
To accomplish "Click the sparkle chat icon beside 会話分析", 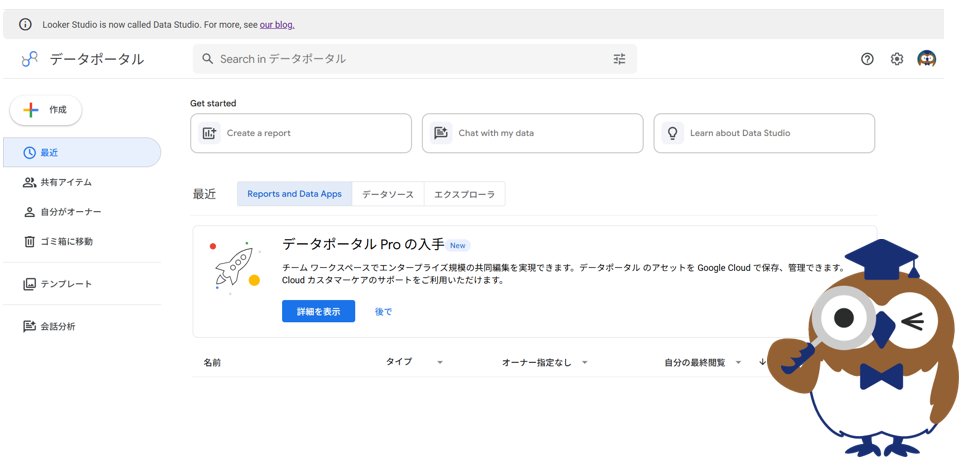I will [29, 326].
